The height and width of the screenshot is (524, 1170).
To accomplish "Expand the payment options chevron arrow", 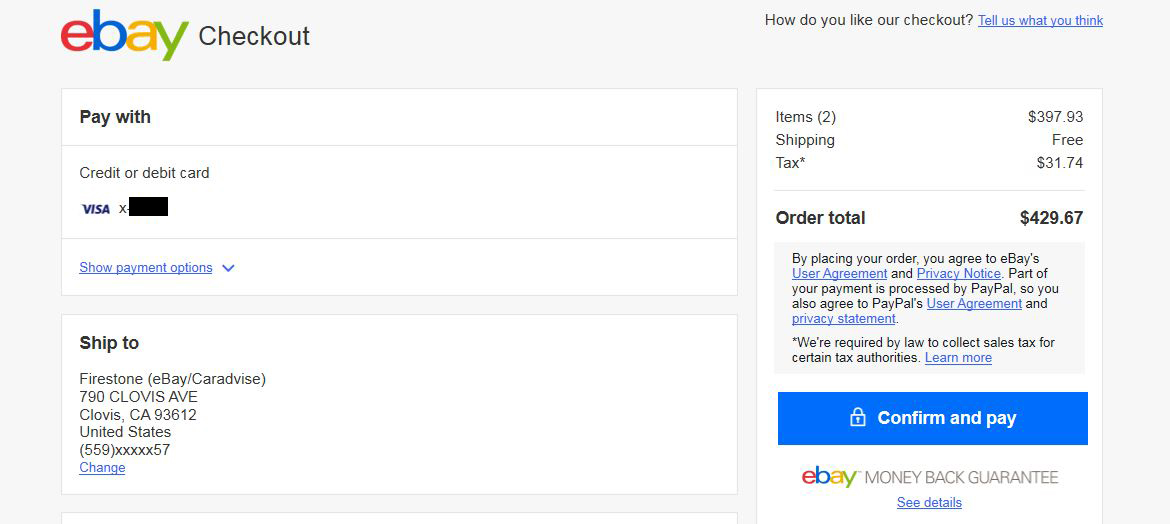I will [x=228, y=268].
